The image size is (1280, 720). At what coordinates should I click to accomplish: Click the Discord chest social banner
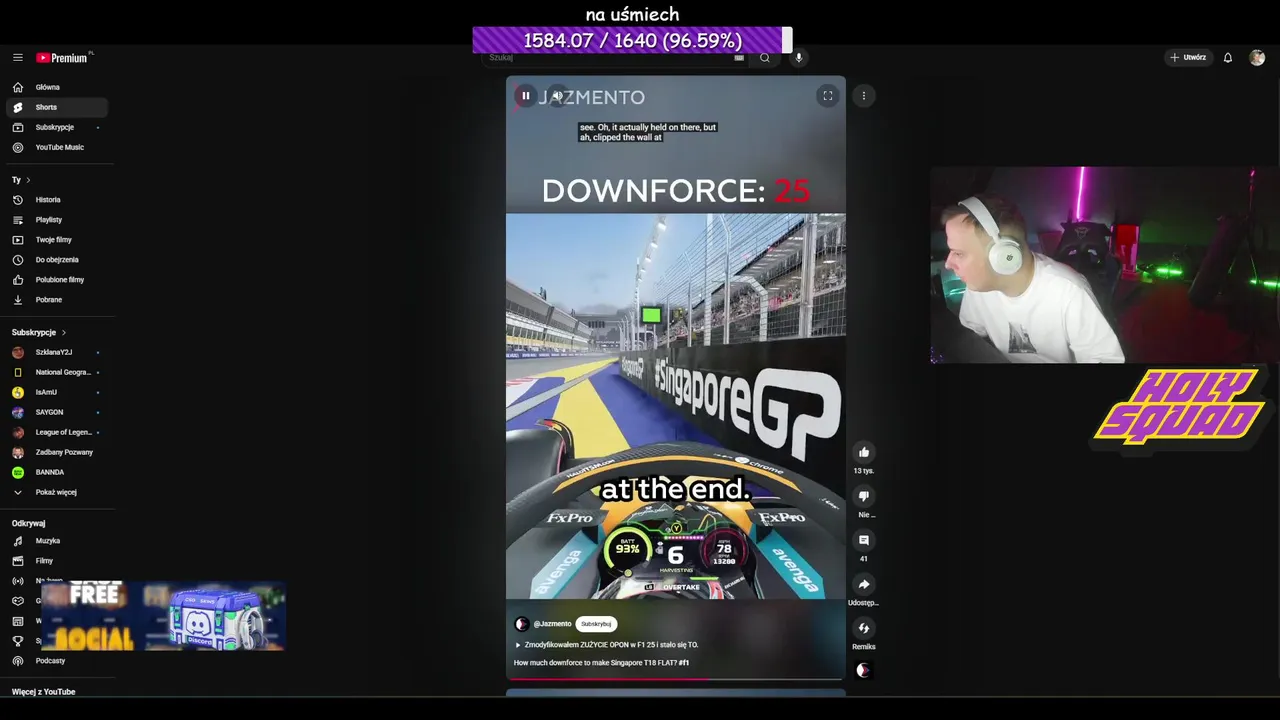(163, 616)
